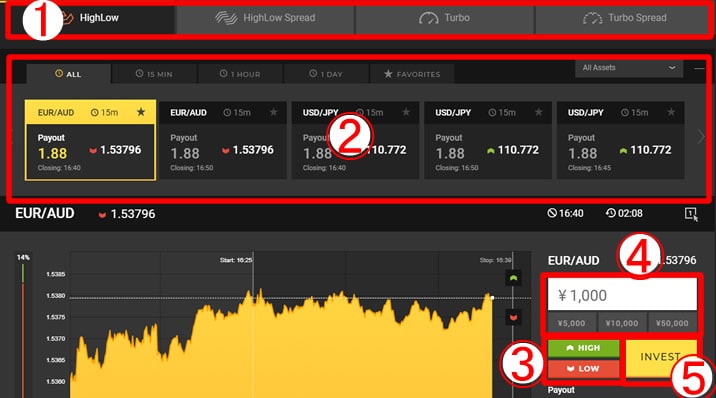The width and height of the screenshot is (716, 398).
Task: Set the amount with ¥10,000 button
Action: coord(622,323)
